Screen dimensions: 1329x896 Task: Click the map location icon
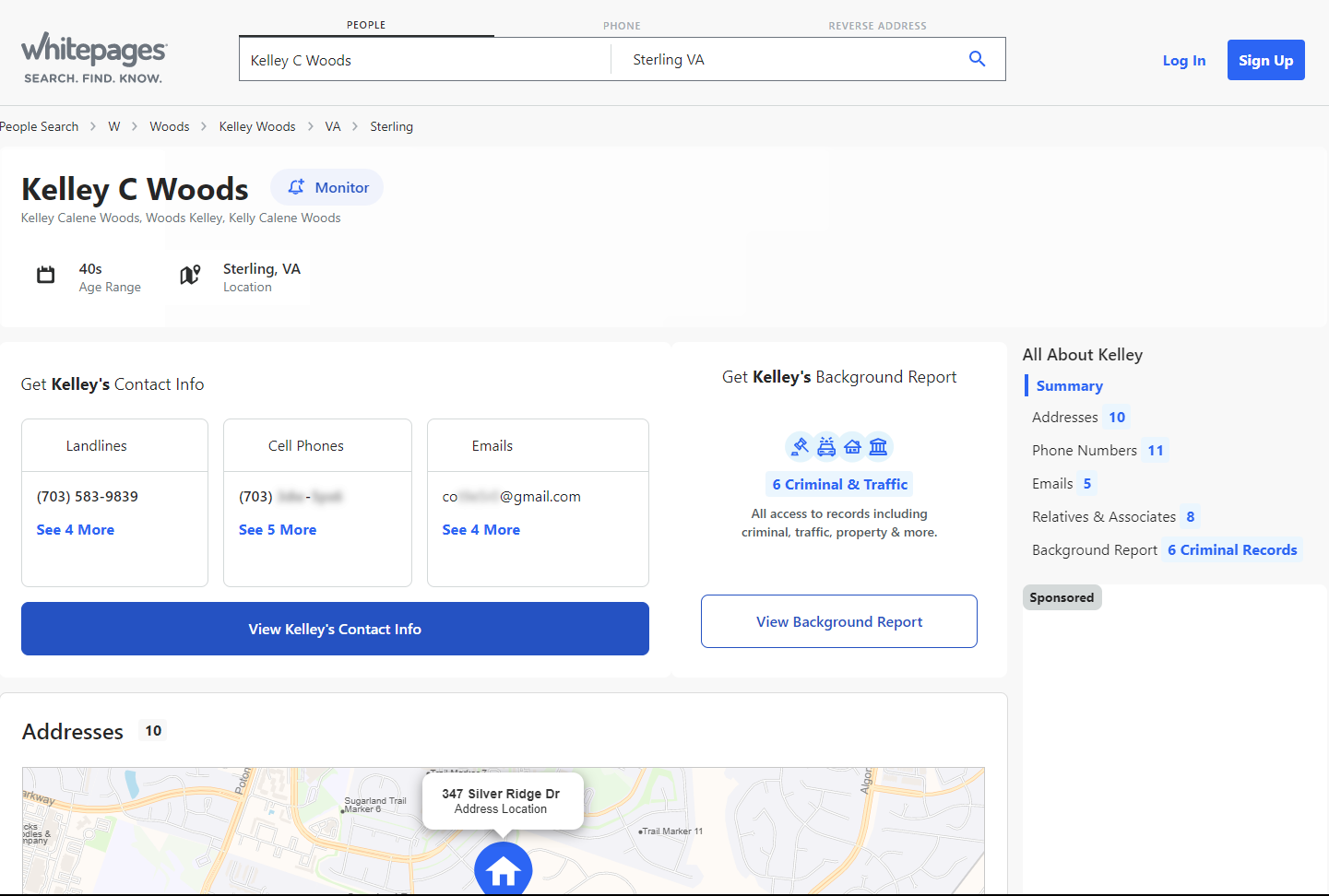coord(190,275)
